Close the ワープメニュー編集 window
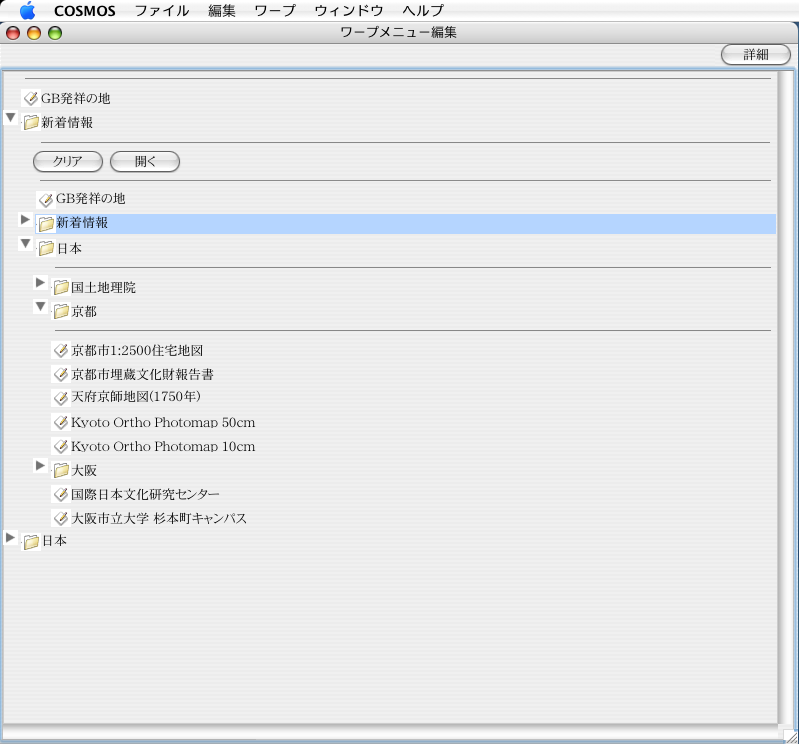The image size is (799, 744). point(13,33)
